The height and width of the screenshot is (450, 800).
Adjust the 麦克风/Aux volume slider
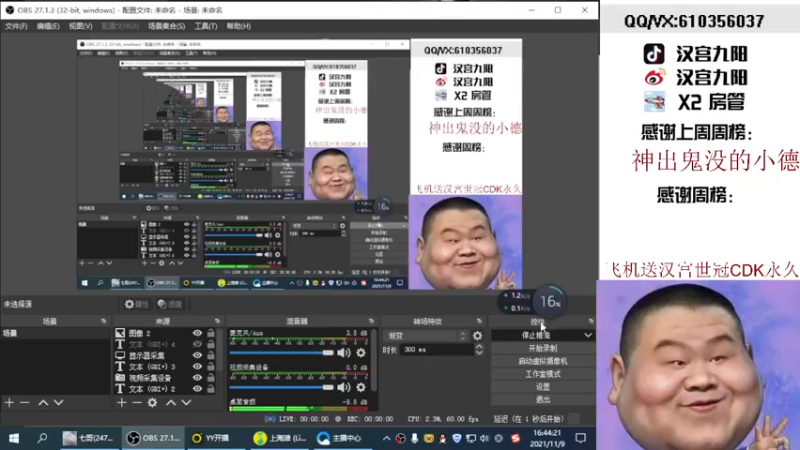[281, 353]
